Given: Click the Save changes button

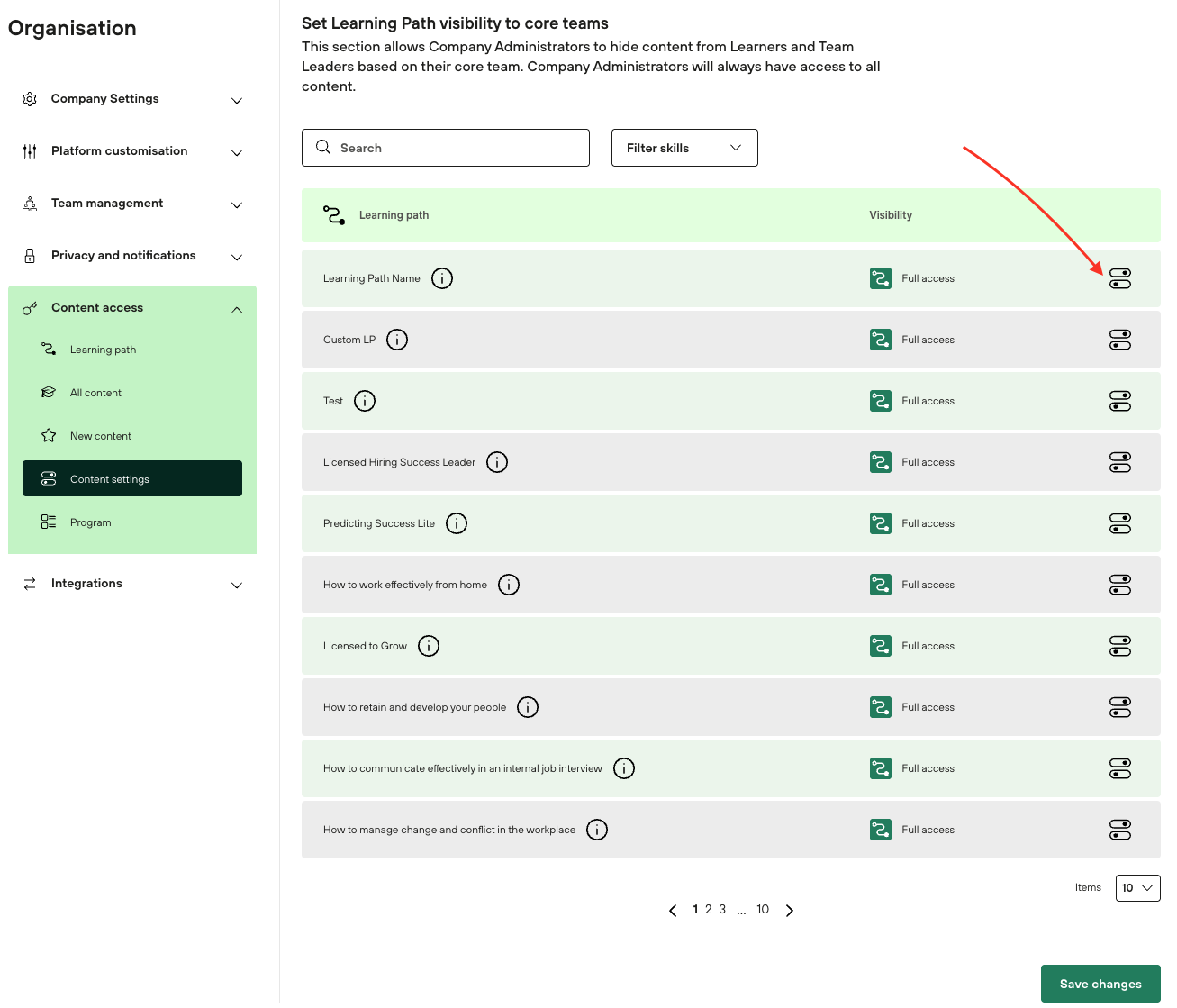Looking at the screenshot, I should 1100,984.
